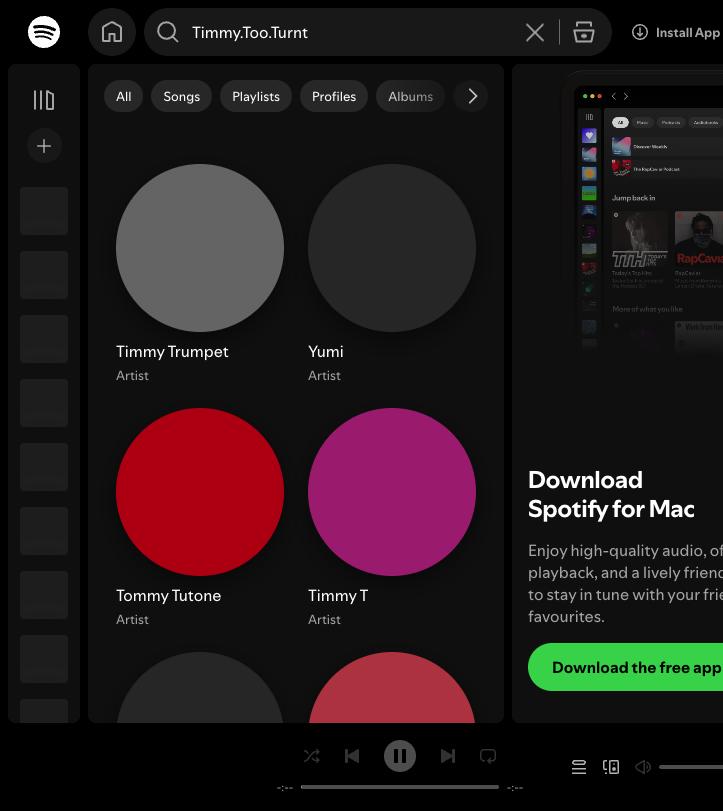Go to Home via house icon
Viewport: 723px width, 811px height.
click(x=112, y=32)
